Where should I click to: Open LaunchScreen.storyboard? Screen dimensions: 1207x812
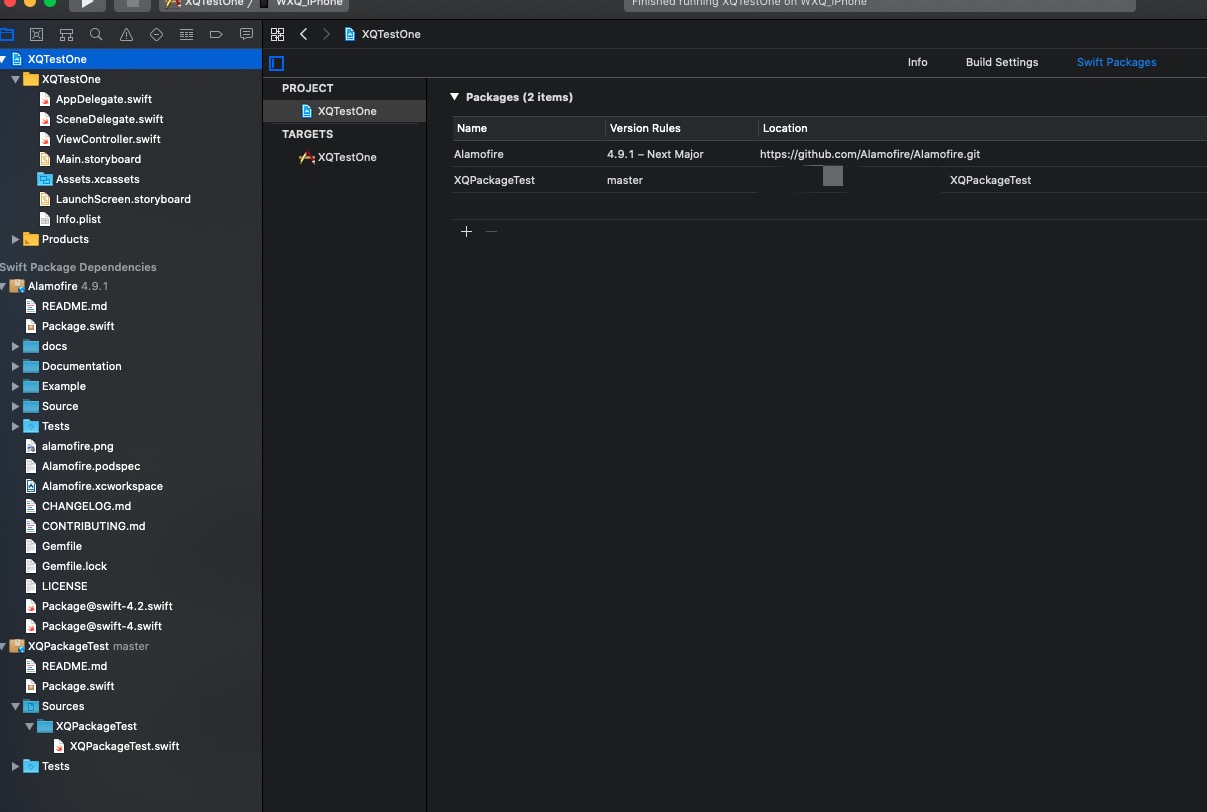coord(123,199)
